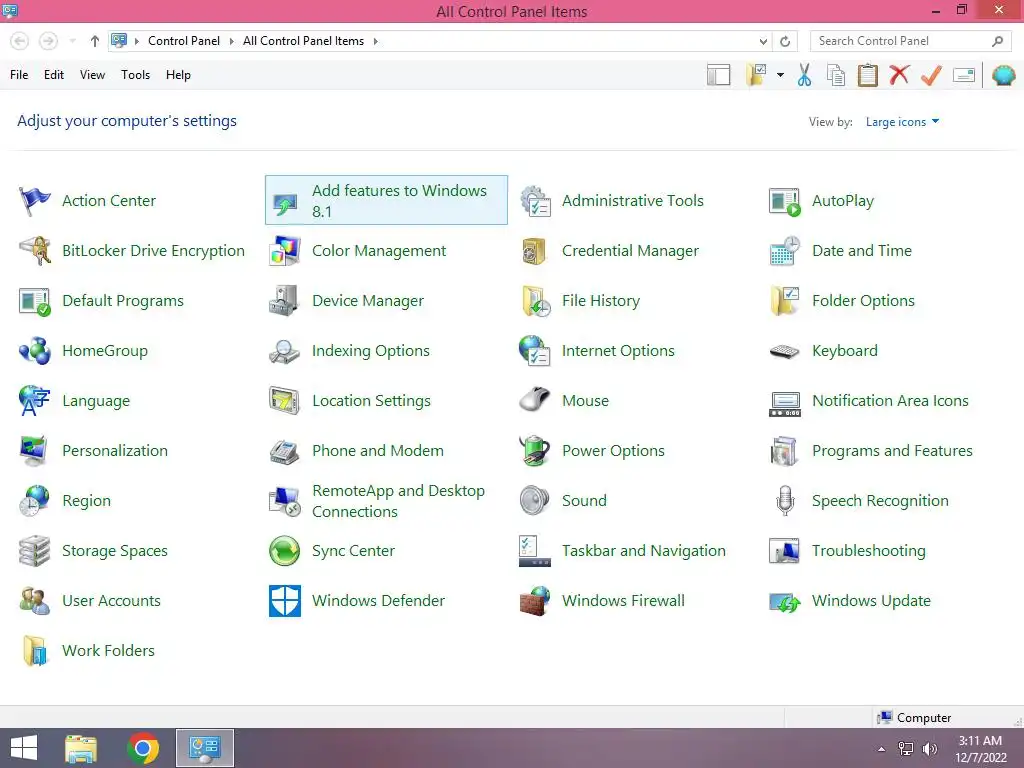Open the Location Settings link
The height and width of the screenshot is (768, 1024).
click(x=371, y=400)
